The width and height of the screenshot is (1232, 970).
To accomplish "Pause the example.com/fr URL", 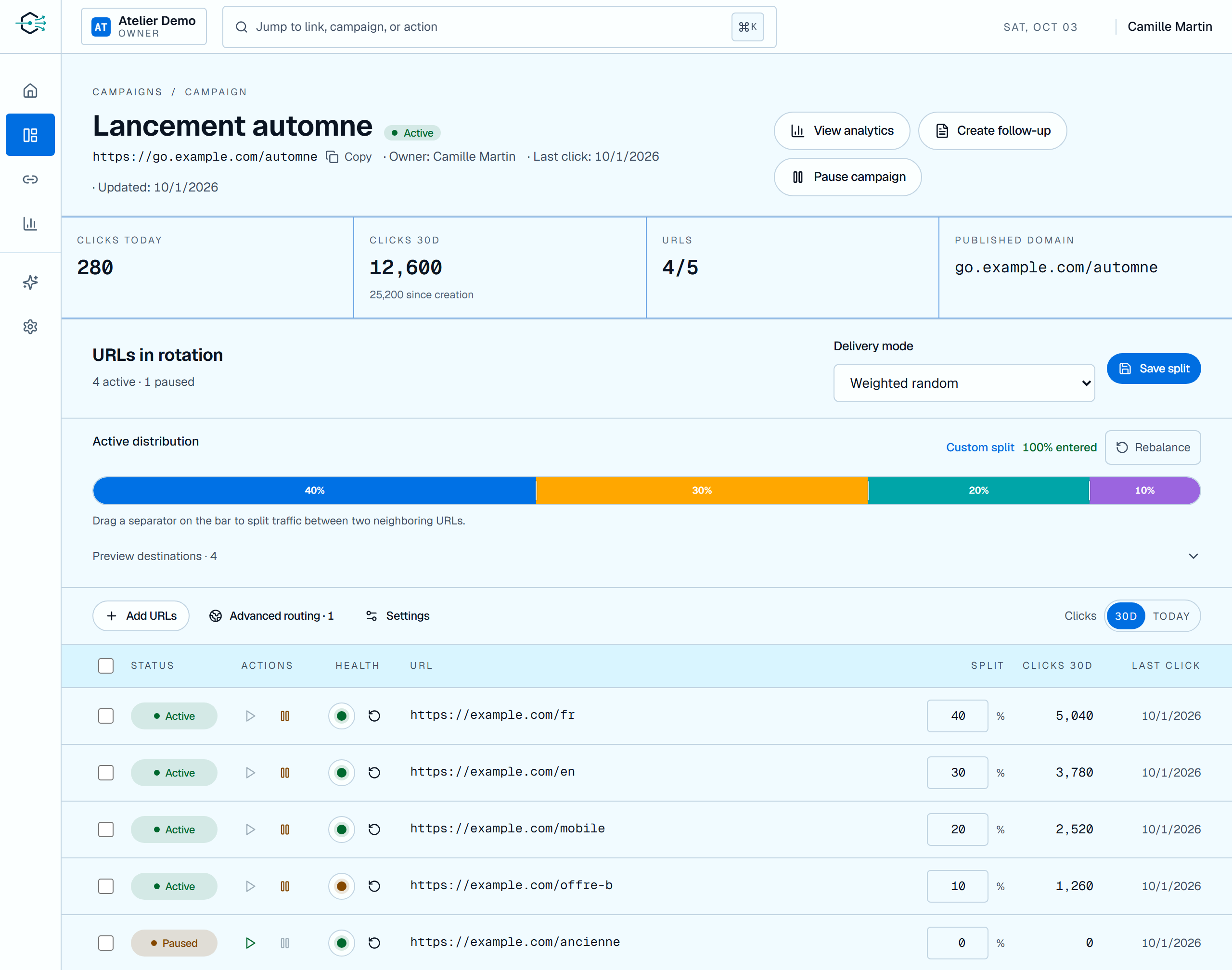I will [x=284, y=716].
